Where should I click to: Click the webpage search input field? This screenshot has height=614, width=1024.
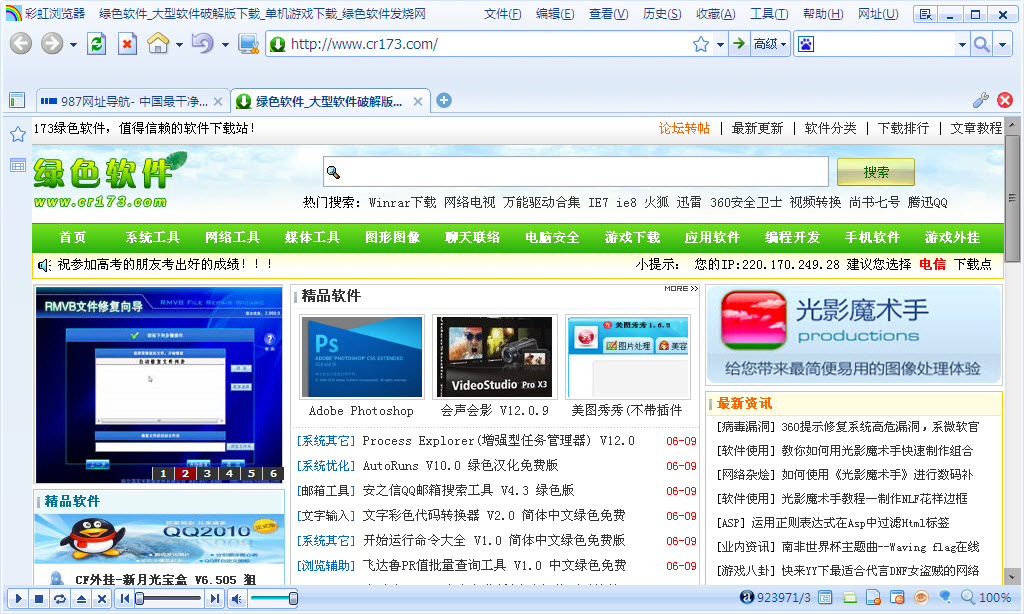[575, 172]
